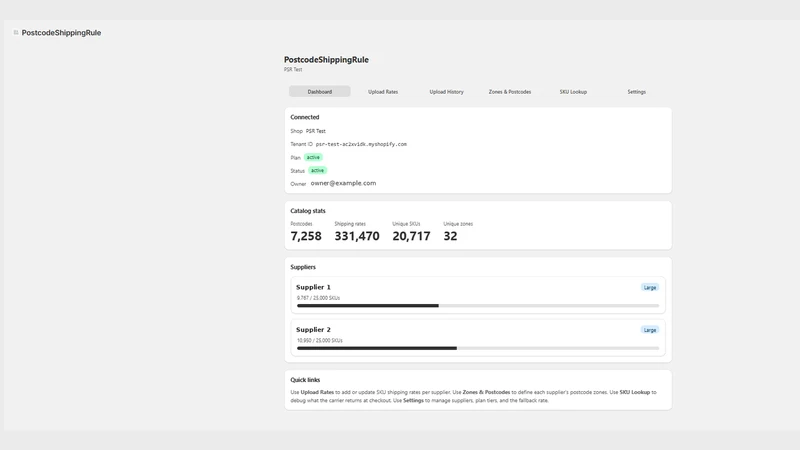
Task: Click the Catalog stats heading
Action: [308, 211]
